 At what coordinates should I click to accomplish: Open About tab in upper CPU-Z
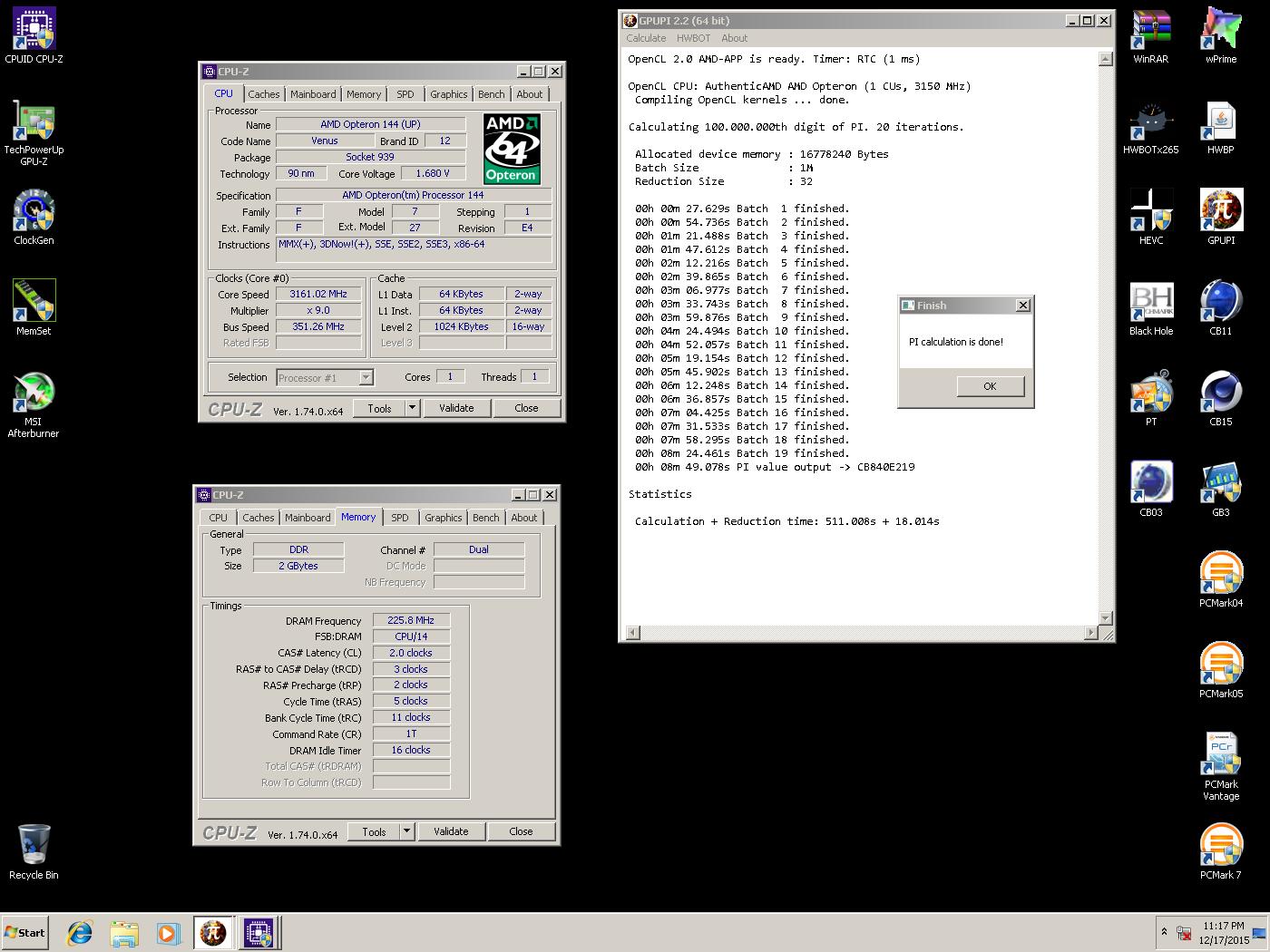pos(530,94)
